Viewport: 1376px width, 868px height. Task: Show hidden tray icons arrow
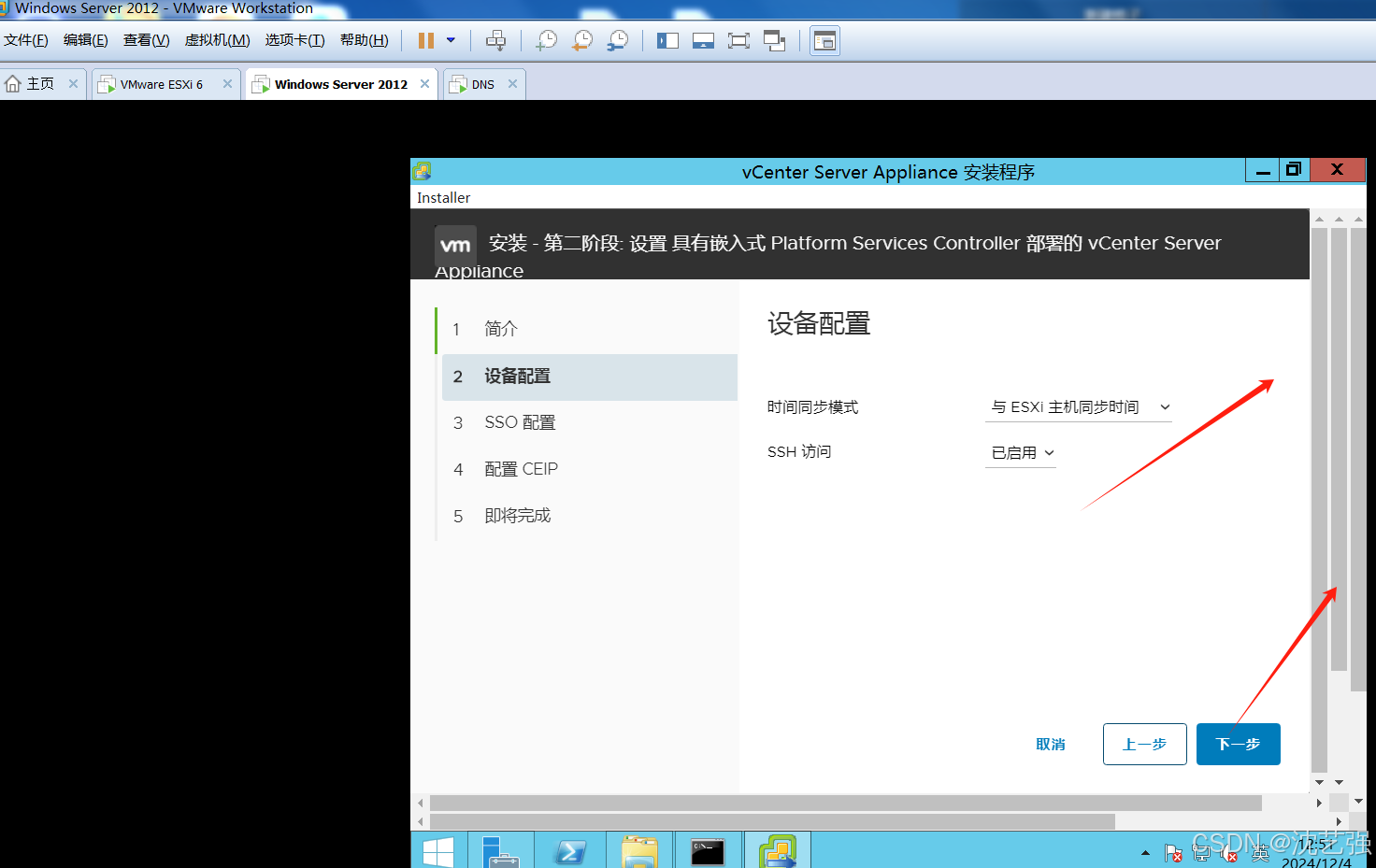tap(1145, 853)
